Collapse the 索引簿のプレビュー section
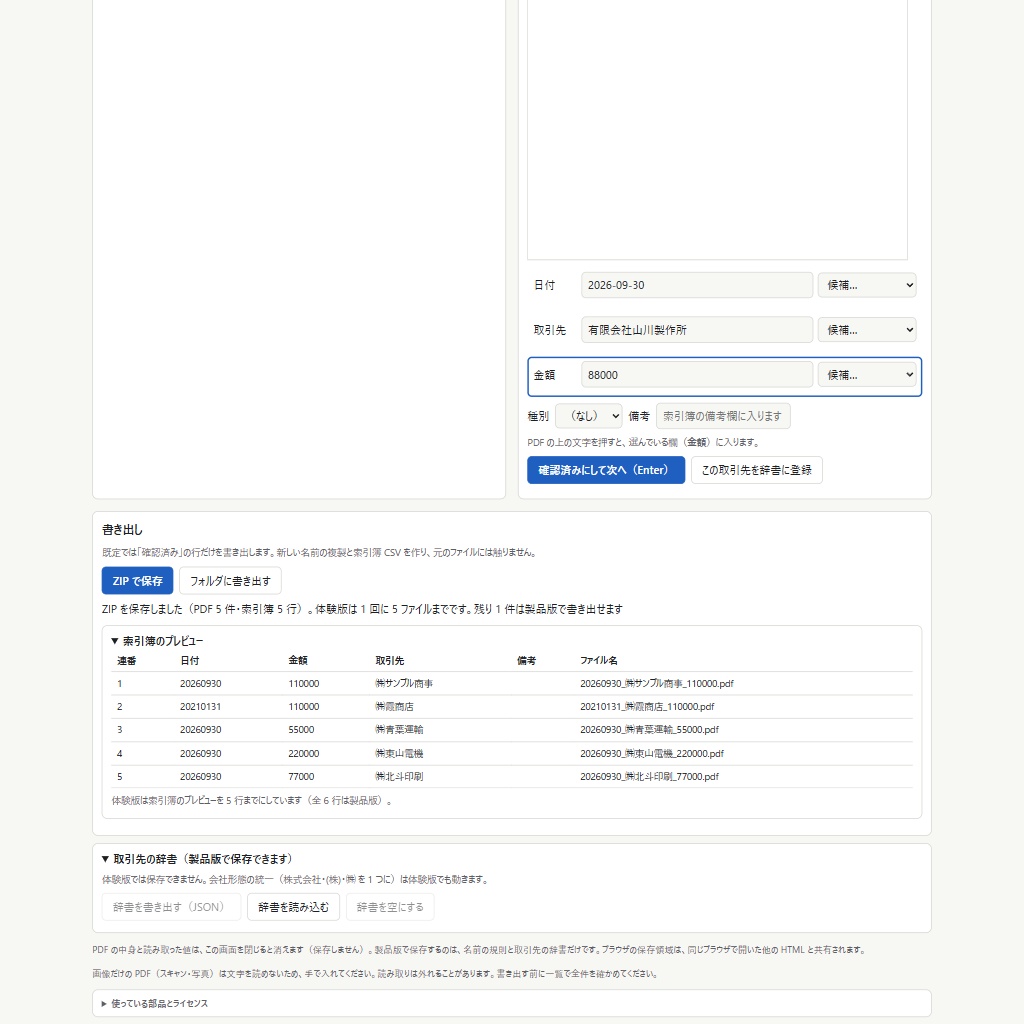 point(157,641)
